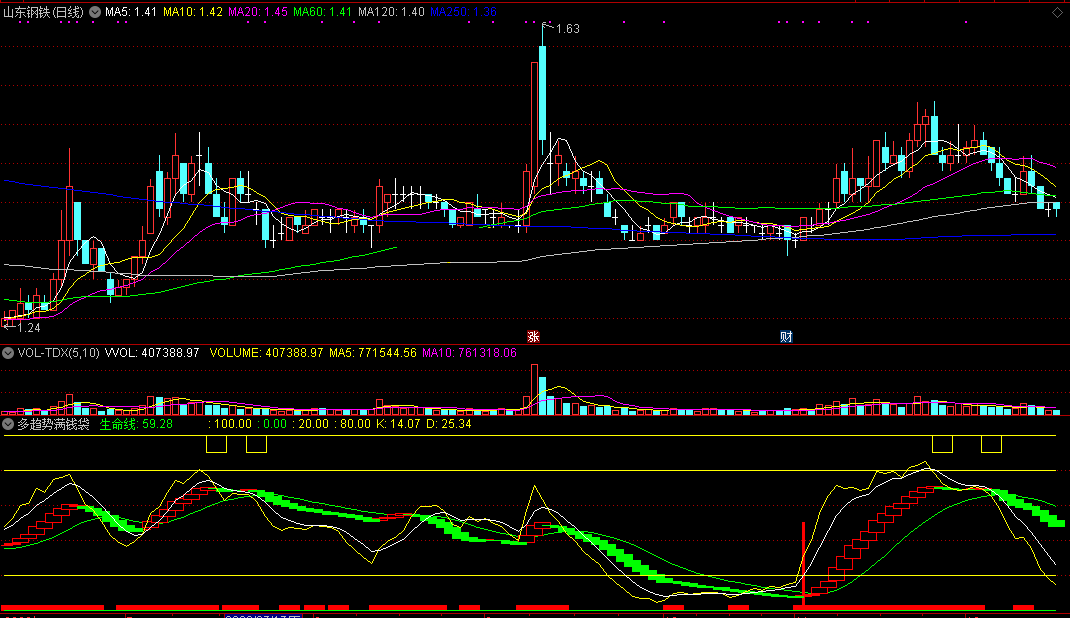Click the 1.24 low price label
The height and width of the screenshot is (618, 1070).
coord(29,328)
